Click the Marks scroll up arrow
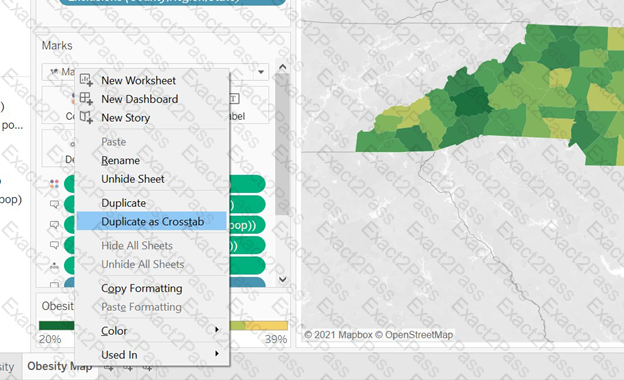This screenshot has height=380, width=624. tap(283, 67)
